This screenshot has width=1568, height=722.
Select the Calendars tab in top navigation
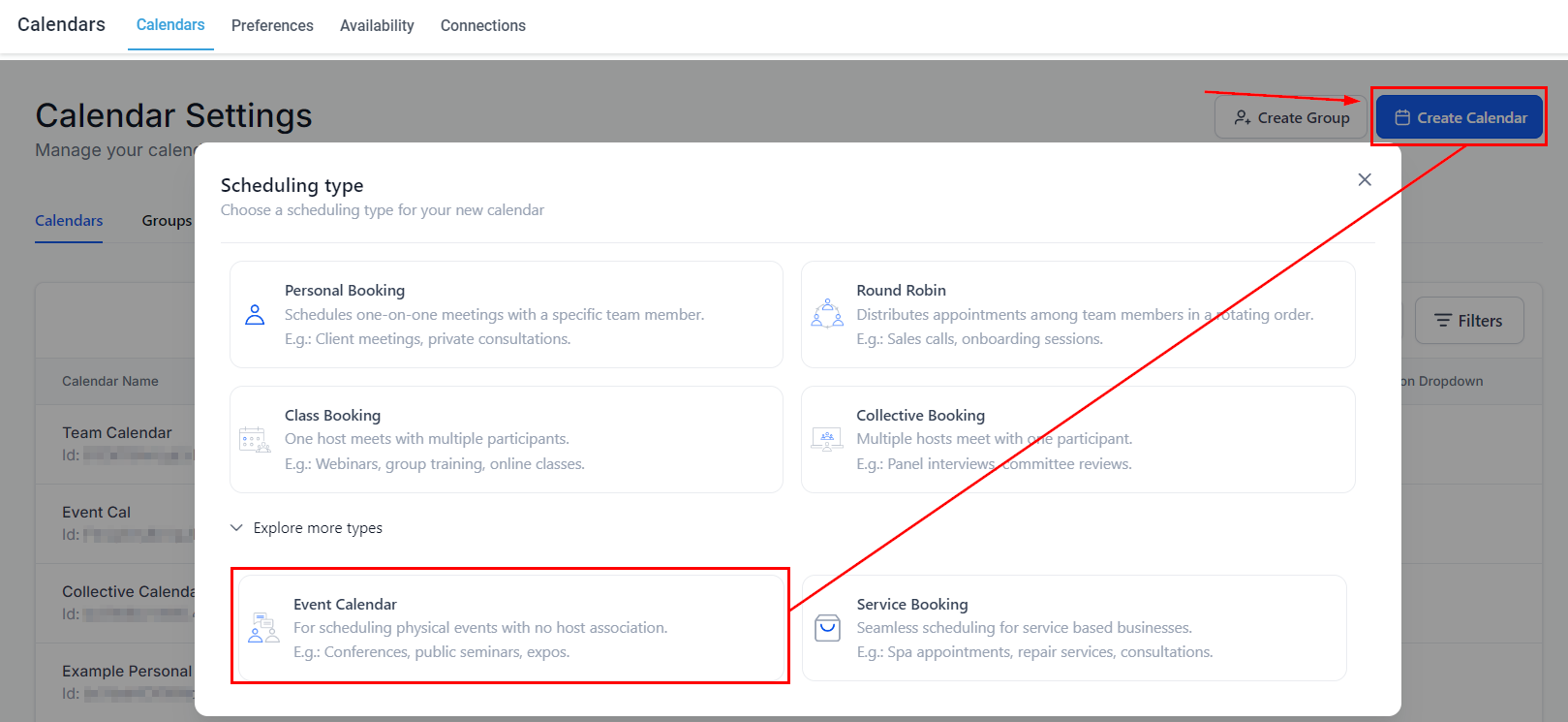pos(170,25)
